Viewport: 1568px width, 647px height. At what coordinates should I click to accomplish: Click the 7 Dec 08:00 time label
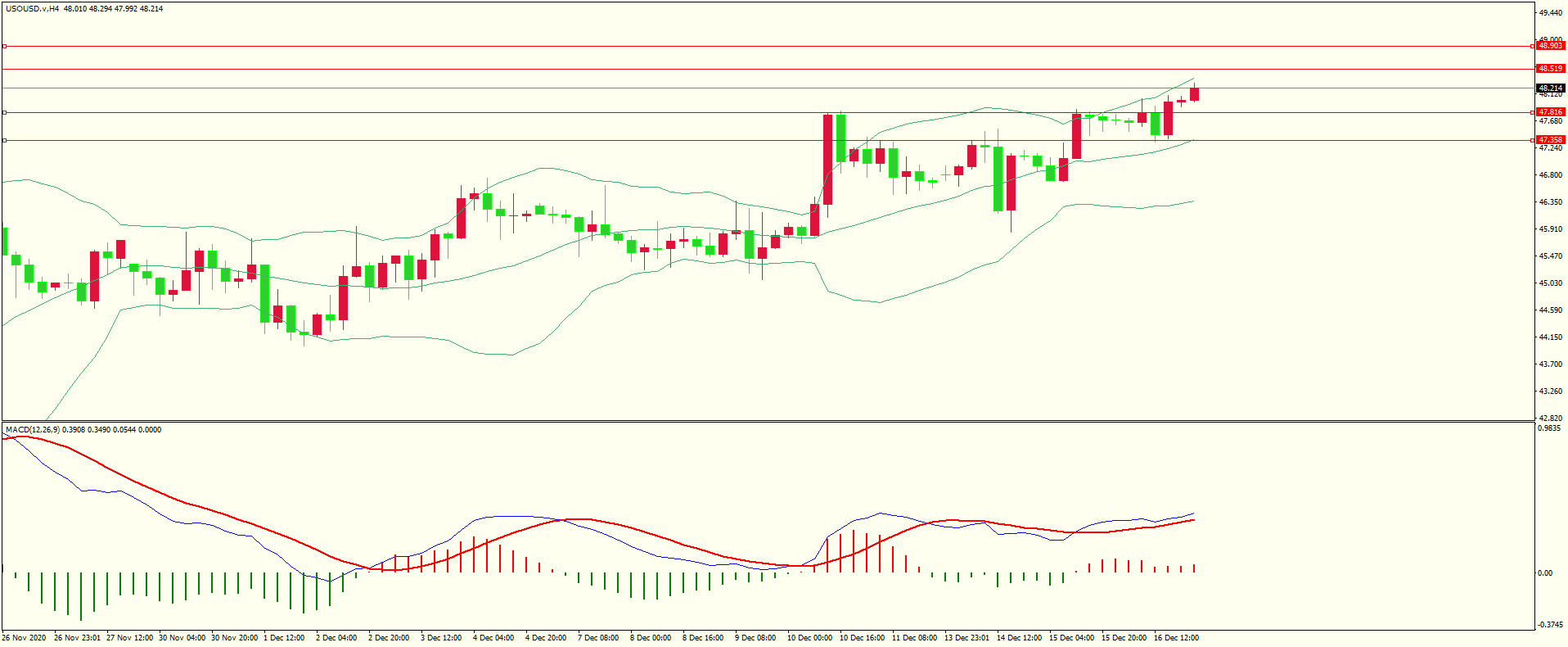[598, 638]
